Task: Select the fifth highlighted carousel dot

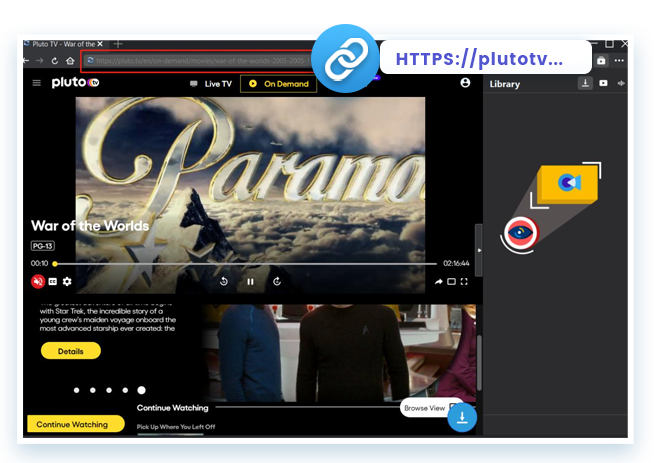Action: (141, 390)
